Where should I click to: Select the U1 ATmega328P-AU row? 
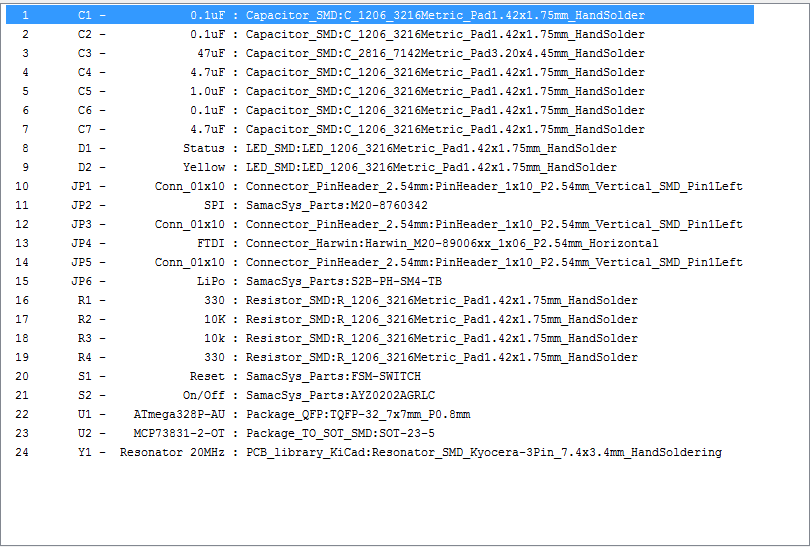(x=380, y=414)
